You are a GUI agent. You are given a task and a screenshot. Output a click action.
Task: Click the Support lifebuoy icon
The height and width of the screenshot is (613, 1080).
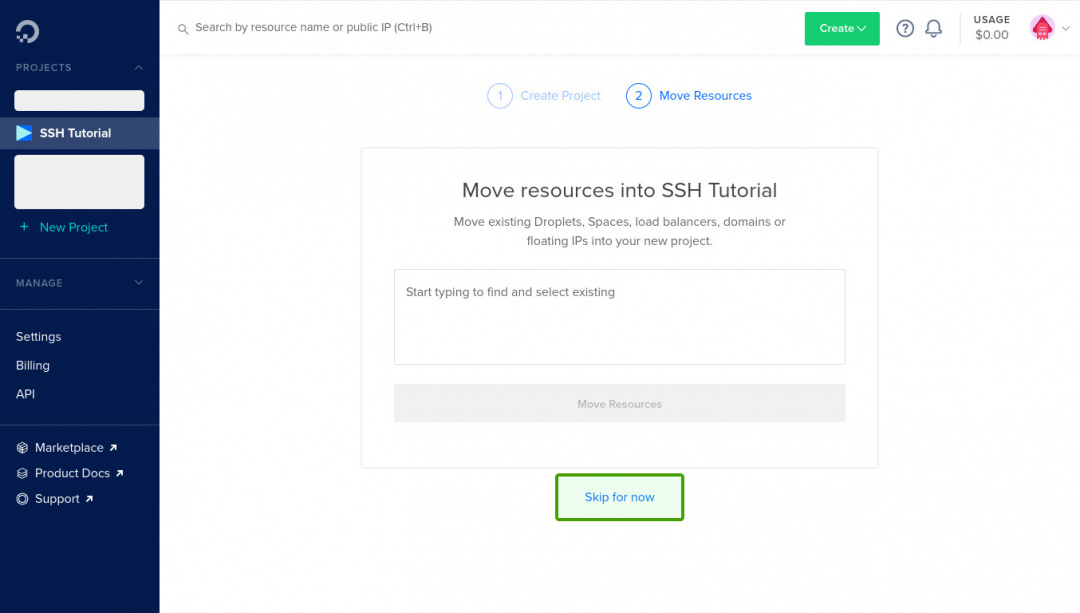(x=22, y=499)
